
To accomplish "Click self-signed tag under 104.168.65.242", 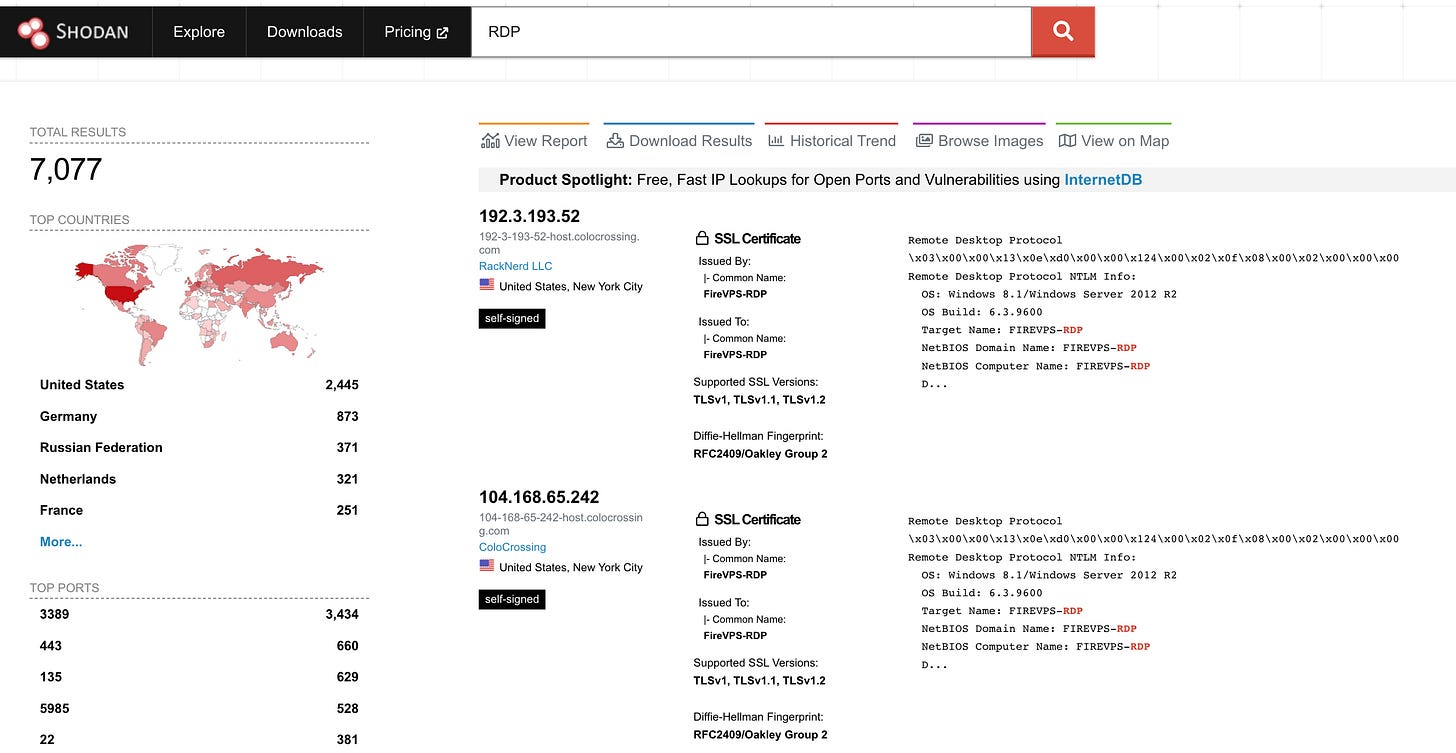I will [x=512, y=600].
